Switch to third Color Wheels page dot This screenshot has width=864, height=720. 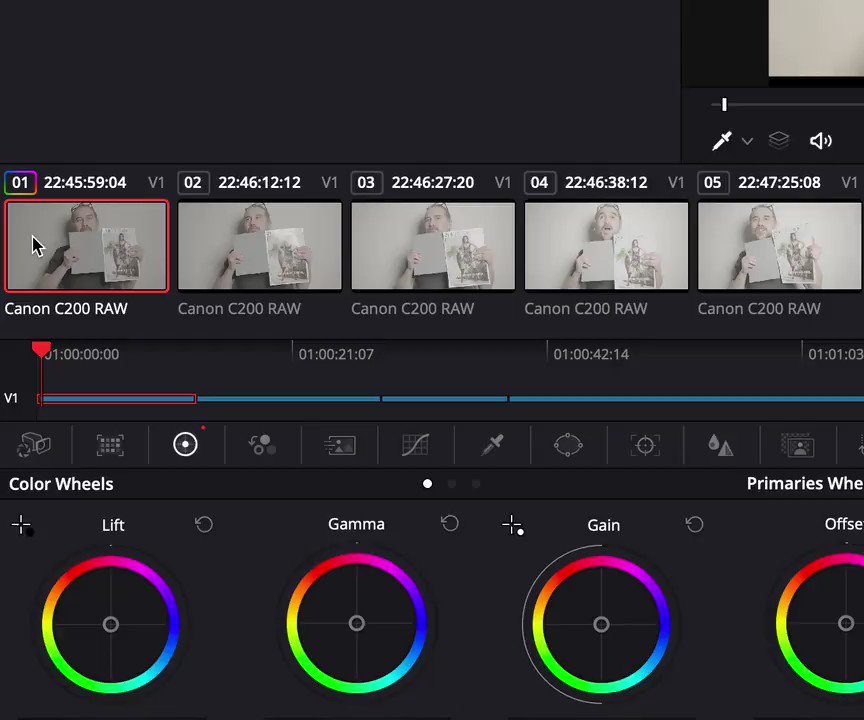point(476,484)
